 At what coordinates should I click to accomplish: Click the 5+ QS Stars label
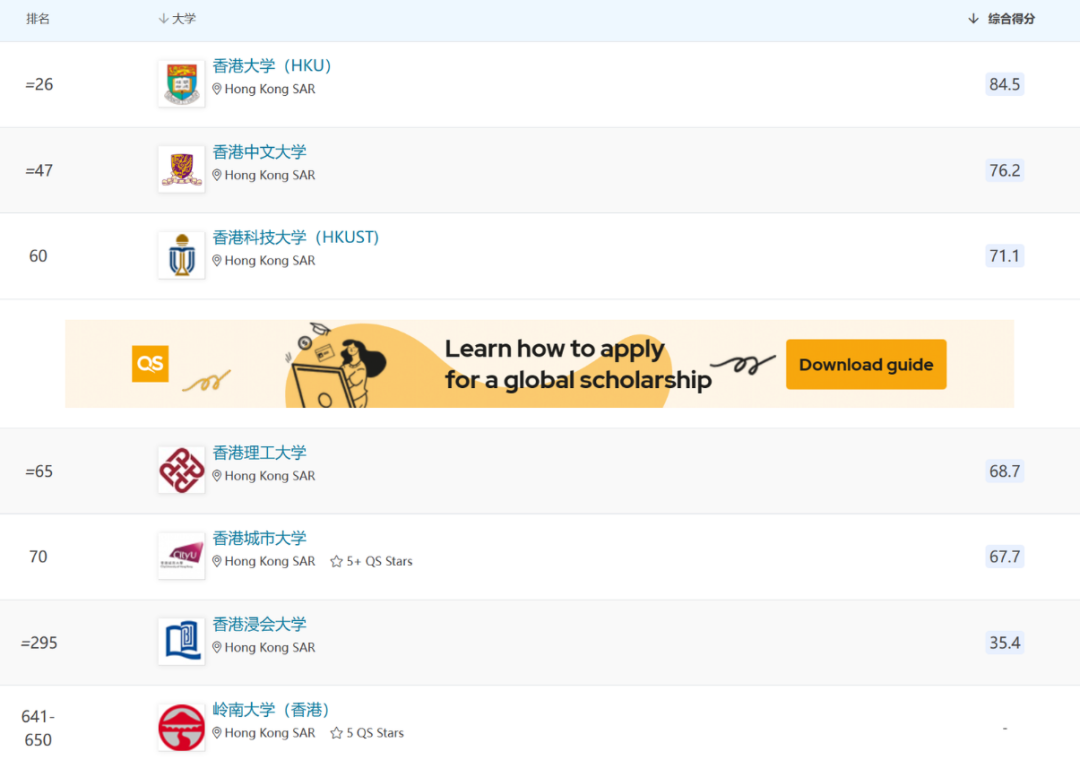point(380,562)
